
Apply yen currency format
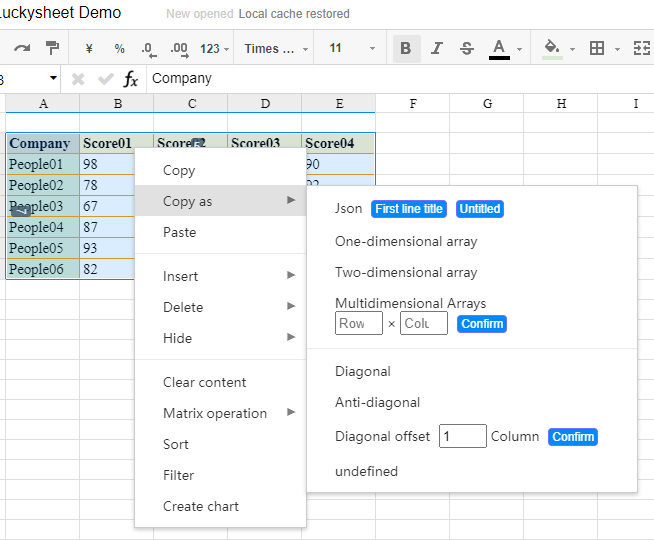point(89,49)
